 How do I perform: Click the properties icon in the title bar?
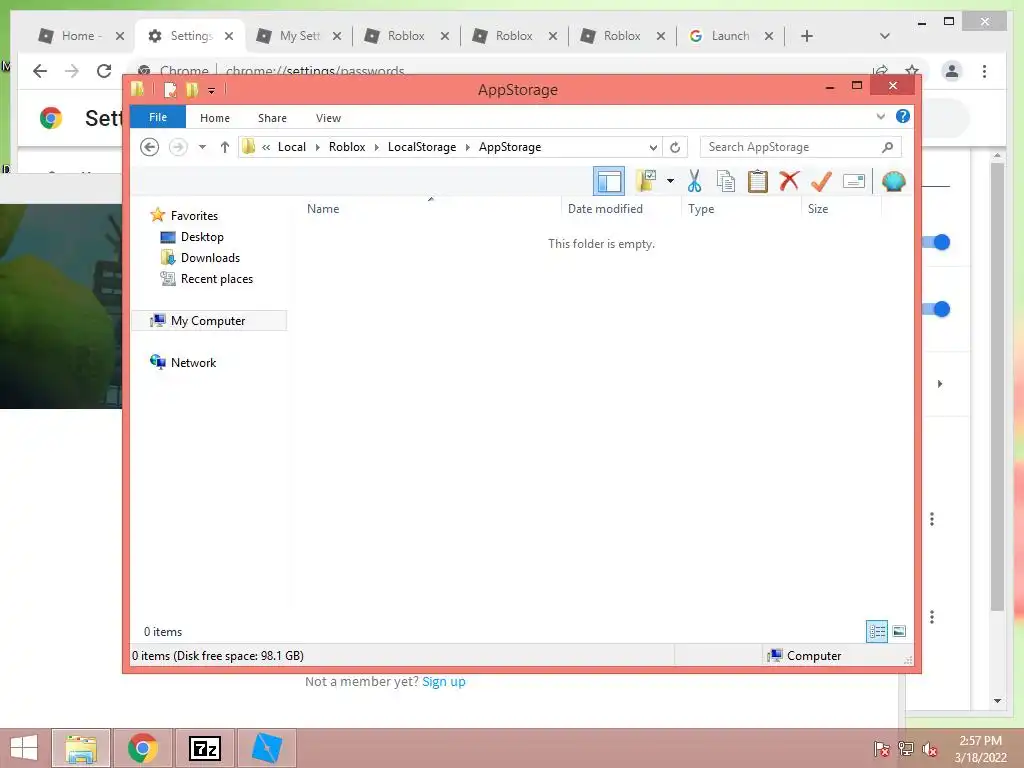click(170, 90)
